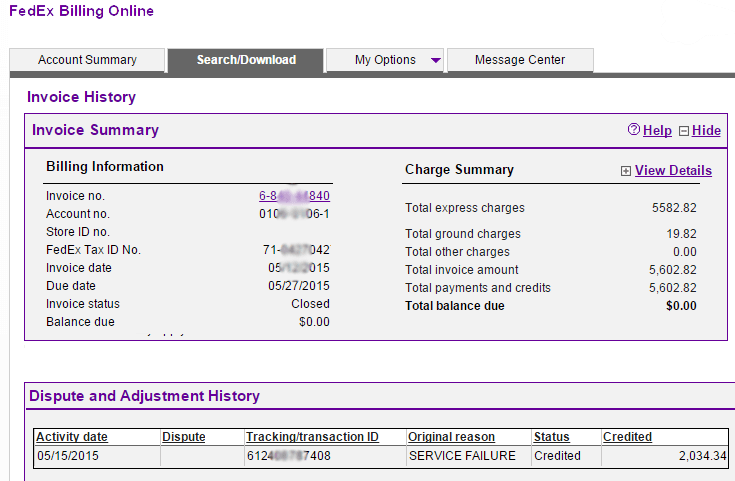
Task: Go to the Message Center tab
Action: tap(520, 60)
